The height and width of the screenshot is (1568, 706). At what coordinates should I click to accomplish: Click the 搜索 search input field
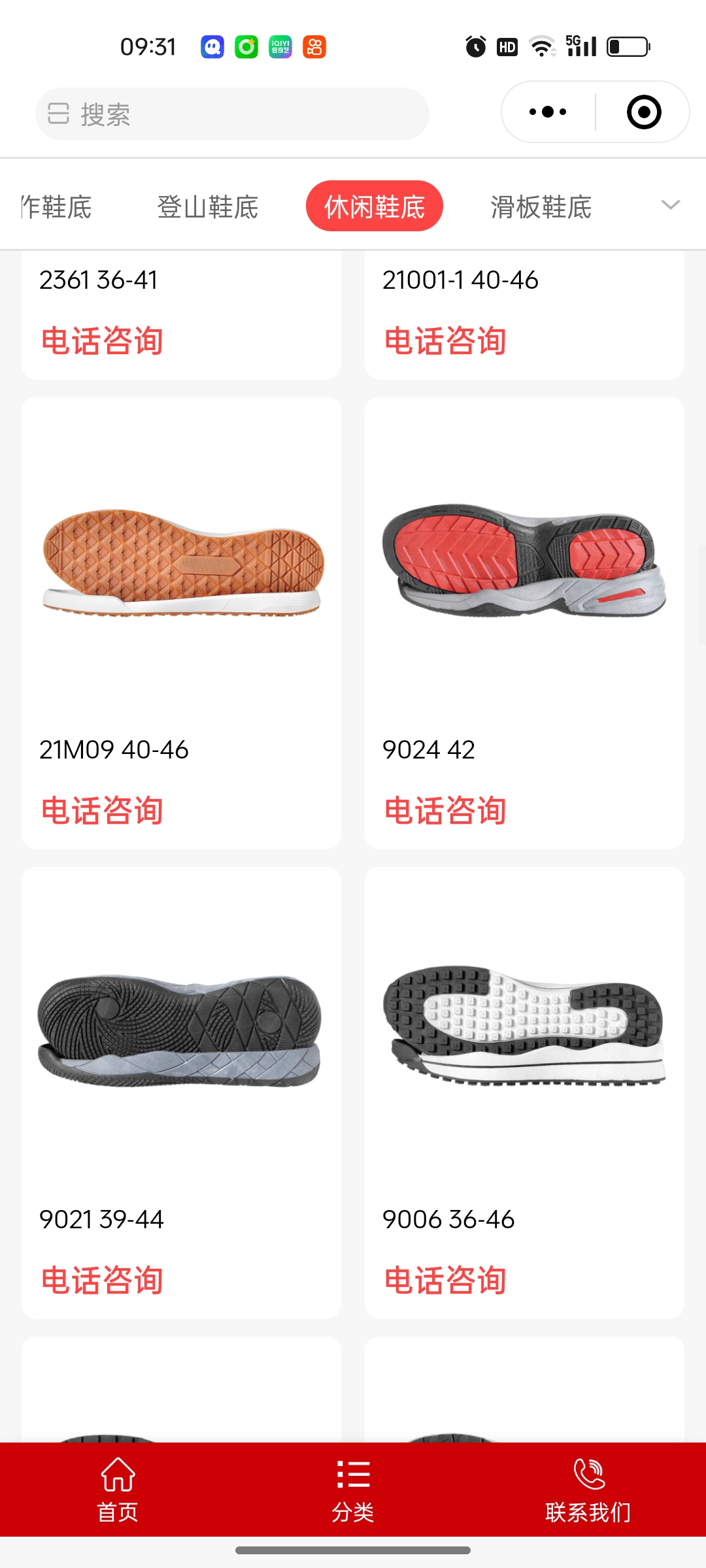232,114
